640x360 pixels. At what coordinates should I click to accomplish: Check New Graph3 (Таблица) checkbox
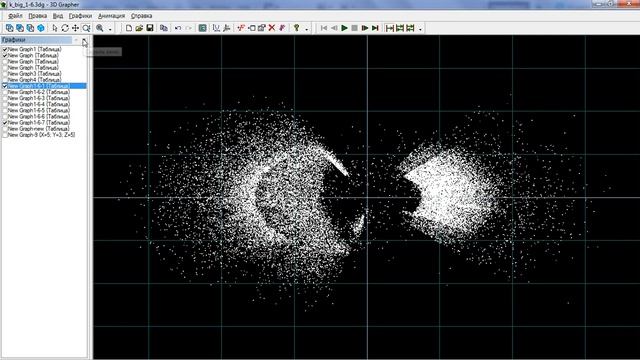(x=5, y=74)
